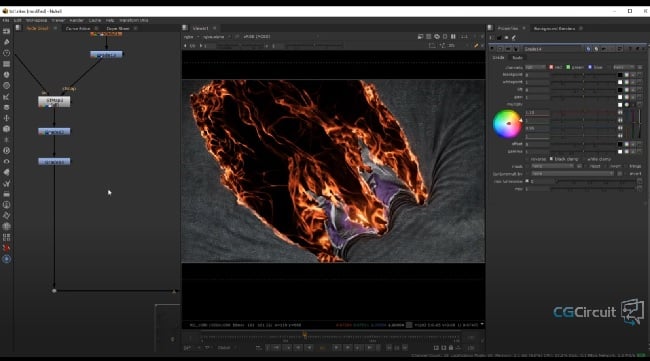
Task: Click the mix slider track
Action: (593, 189)
